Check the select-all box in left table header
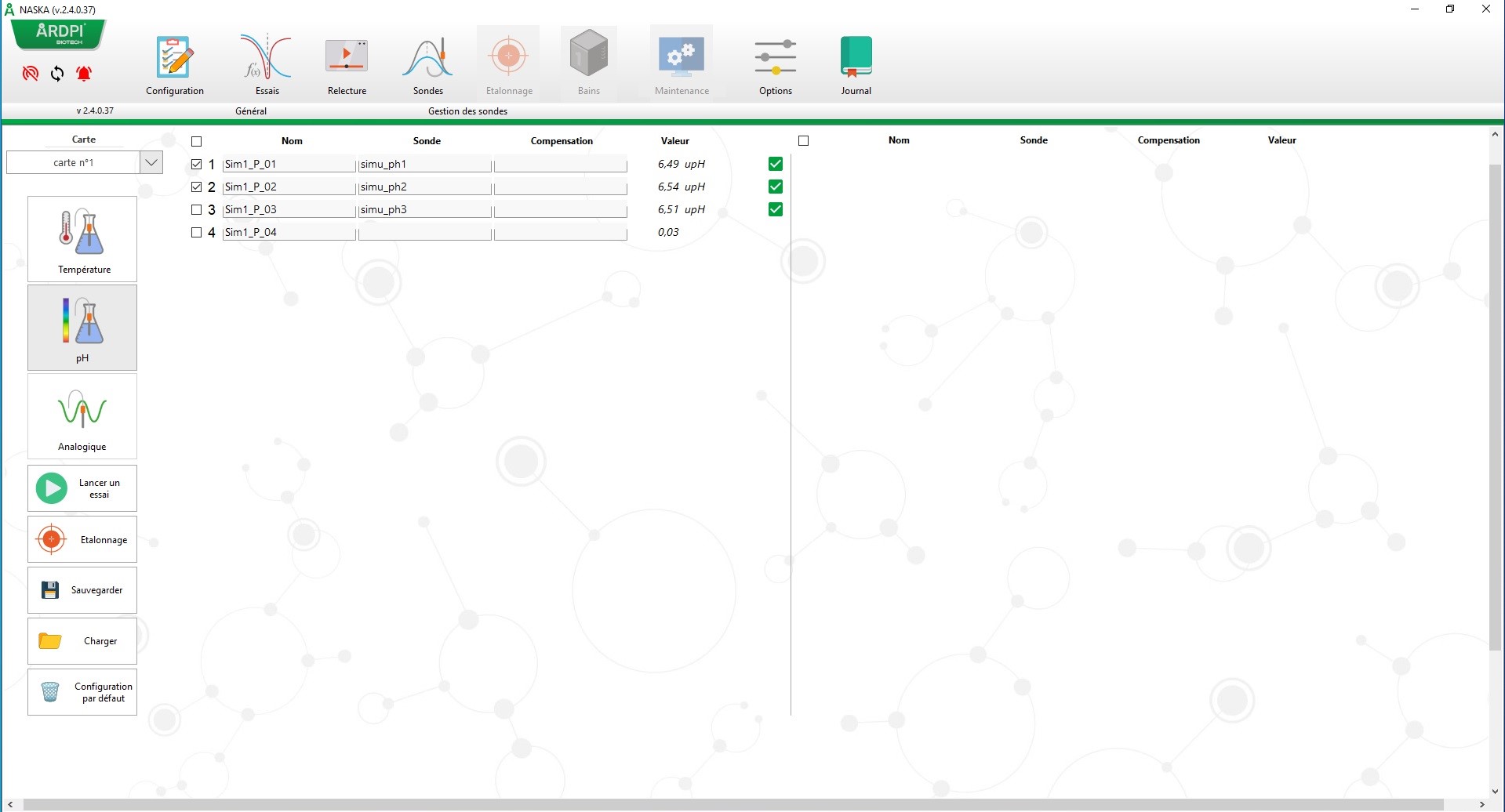 (197, 142)
